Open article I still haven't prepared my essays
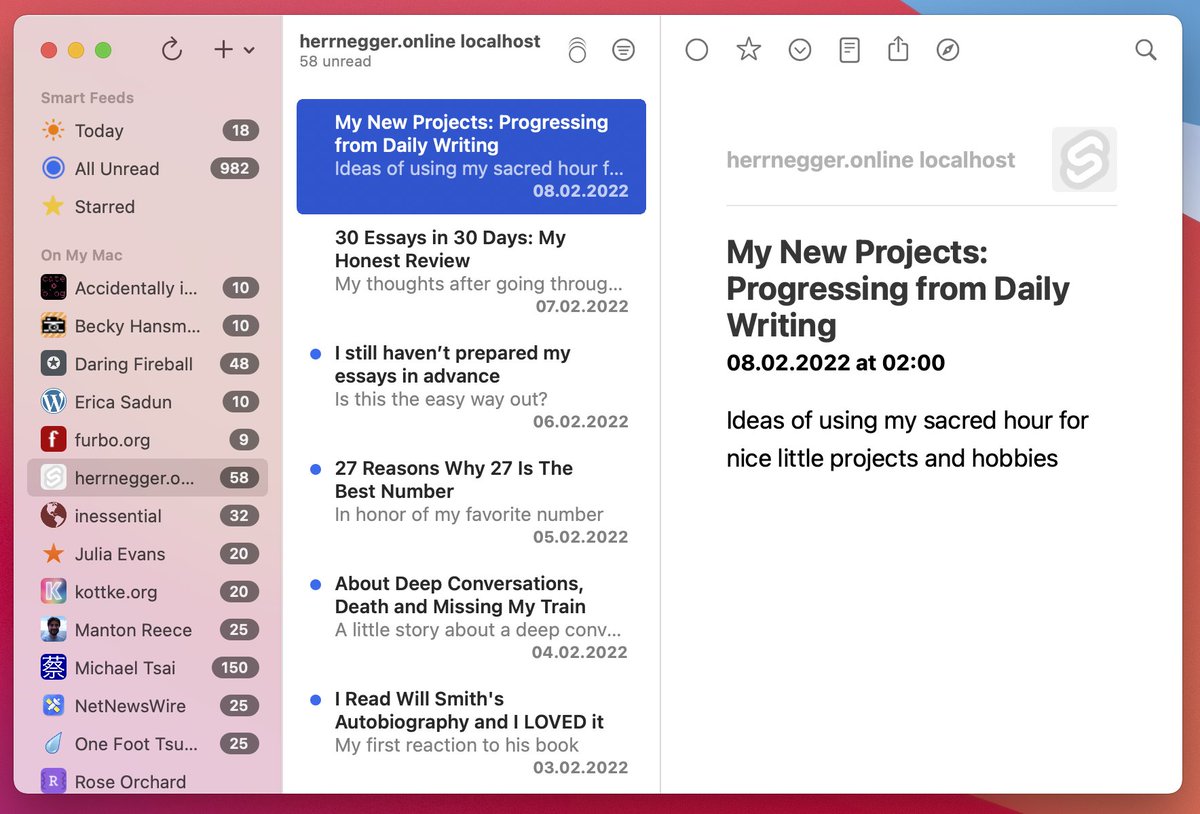1200x814 pixels. tap(471, 387)
